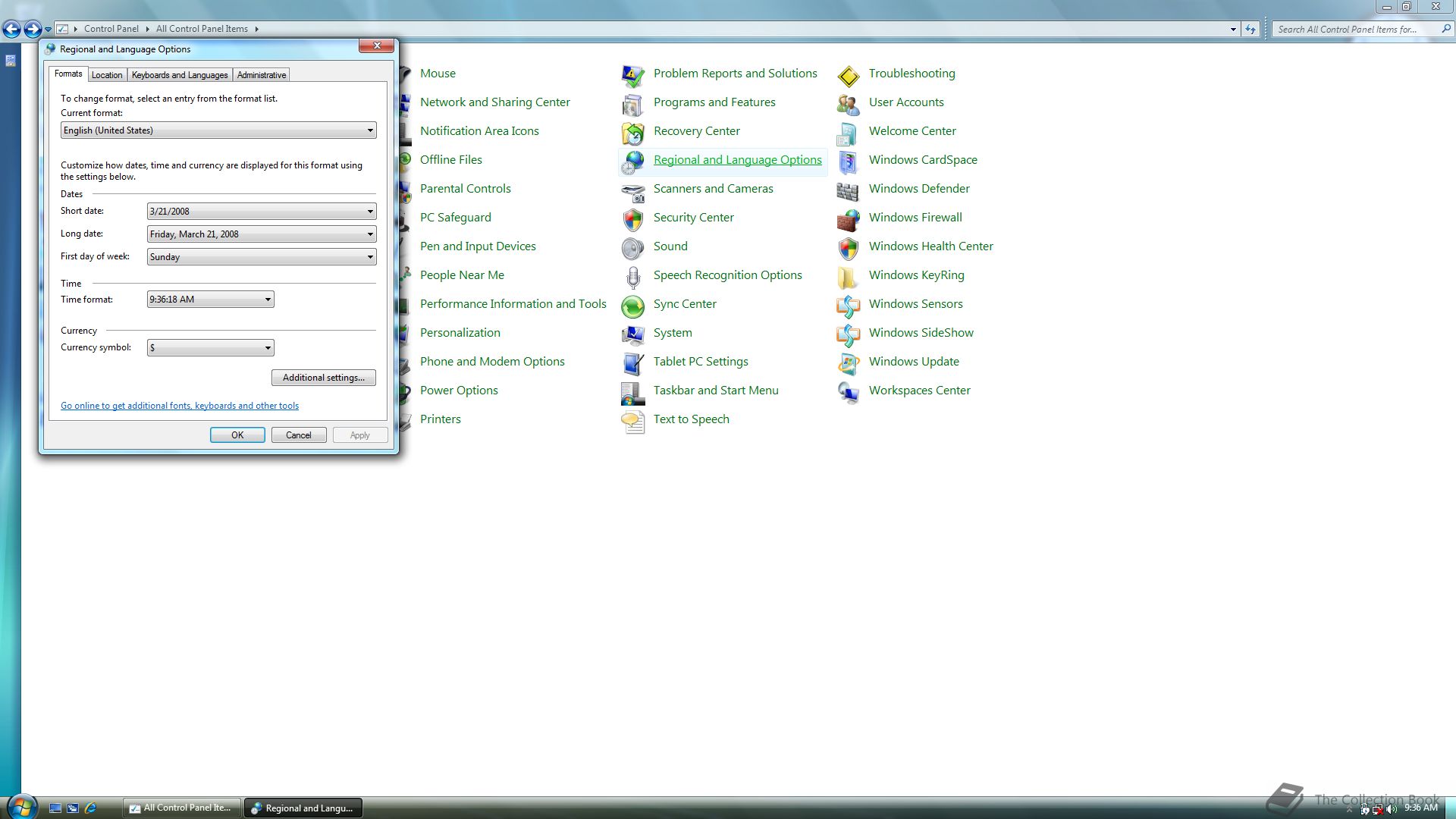Image resolution: width=1456 pixels, height=819 pixels.
Task: Click the Windows Health Center shield icon
Action: [848, 248]
